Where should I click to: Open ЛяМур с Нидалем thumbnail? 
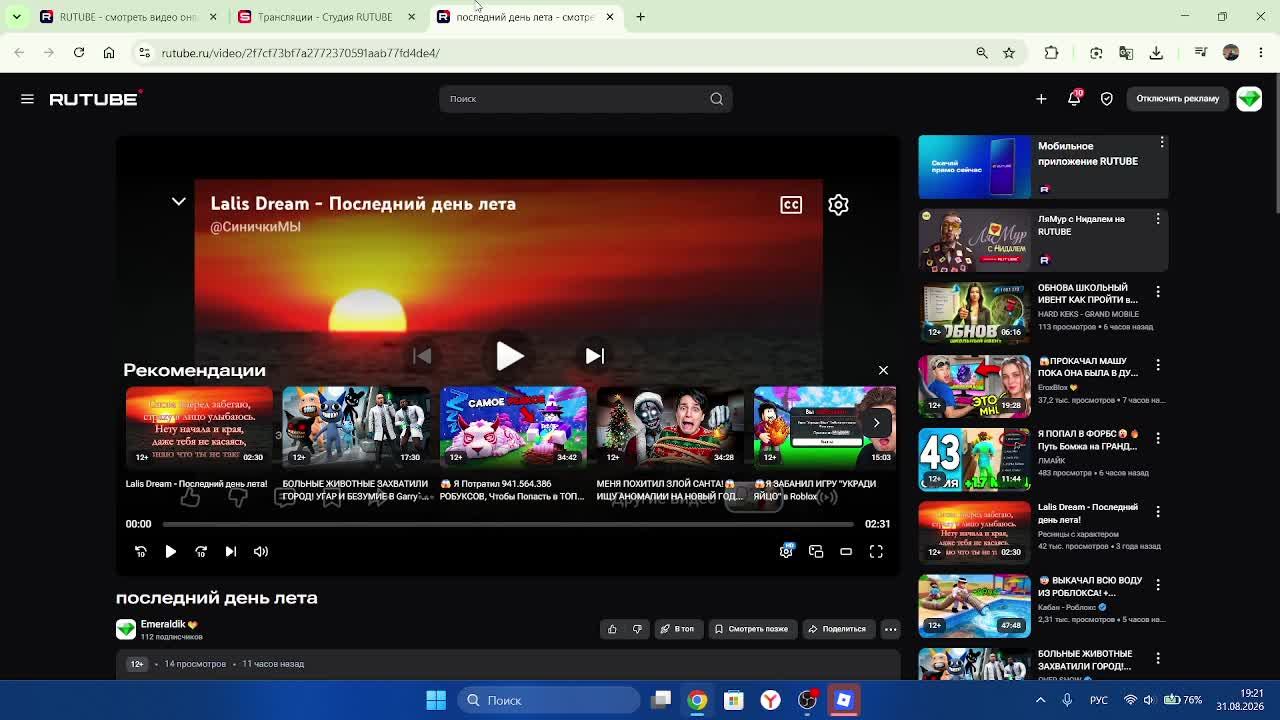click(974, 240)
